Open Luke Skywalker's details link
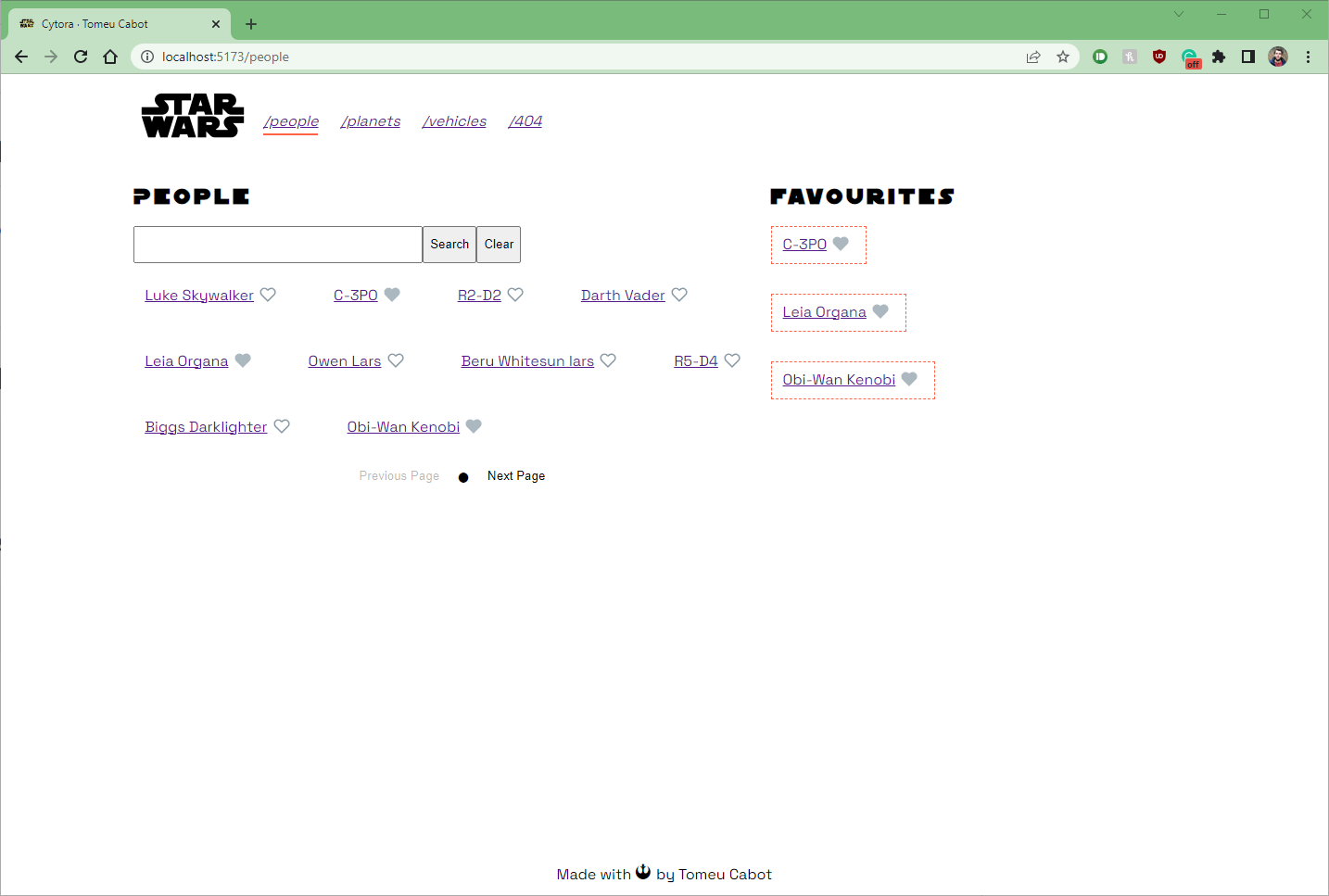1329x896 pixels. (x=199, y=296)
